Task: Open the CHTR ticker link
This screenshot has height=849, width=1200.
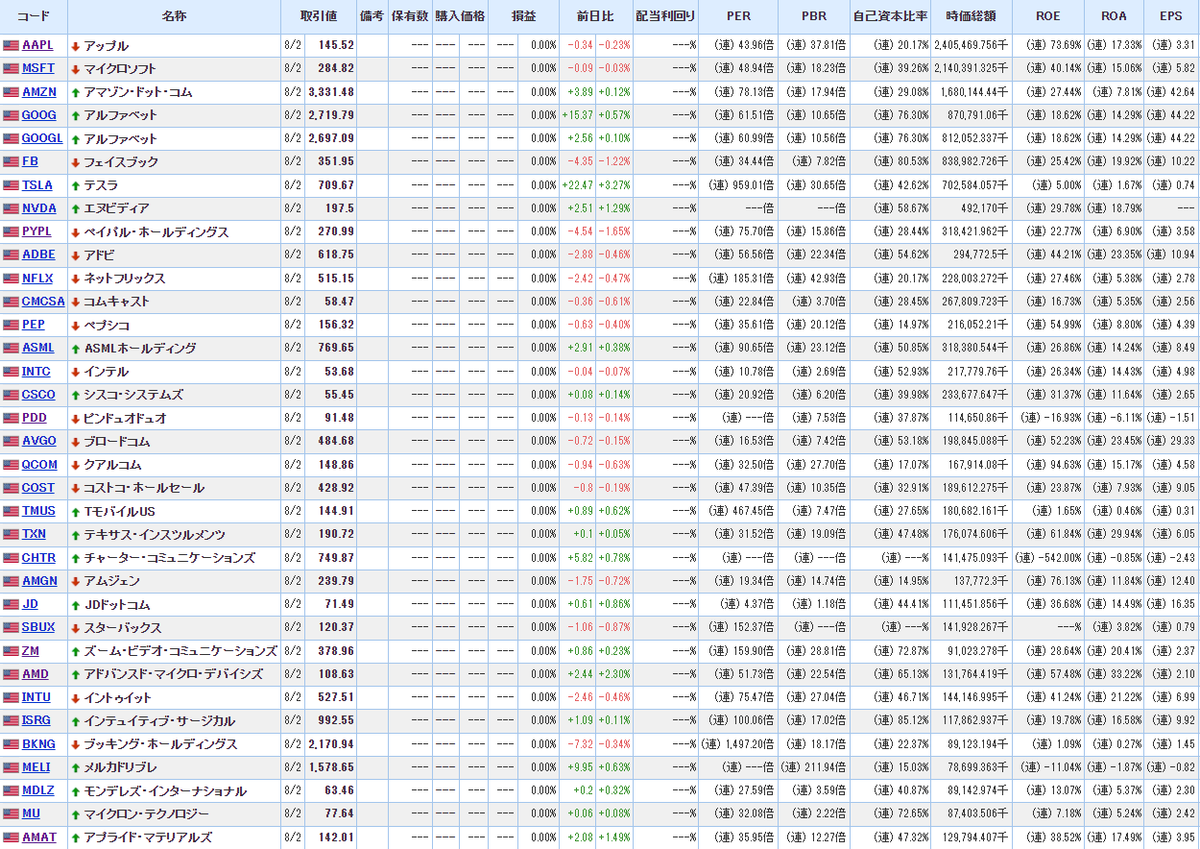Action: tap(39, 558)
